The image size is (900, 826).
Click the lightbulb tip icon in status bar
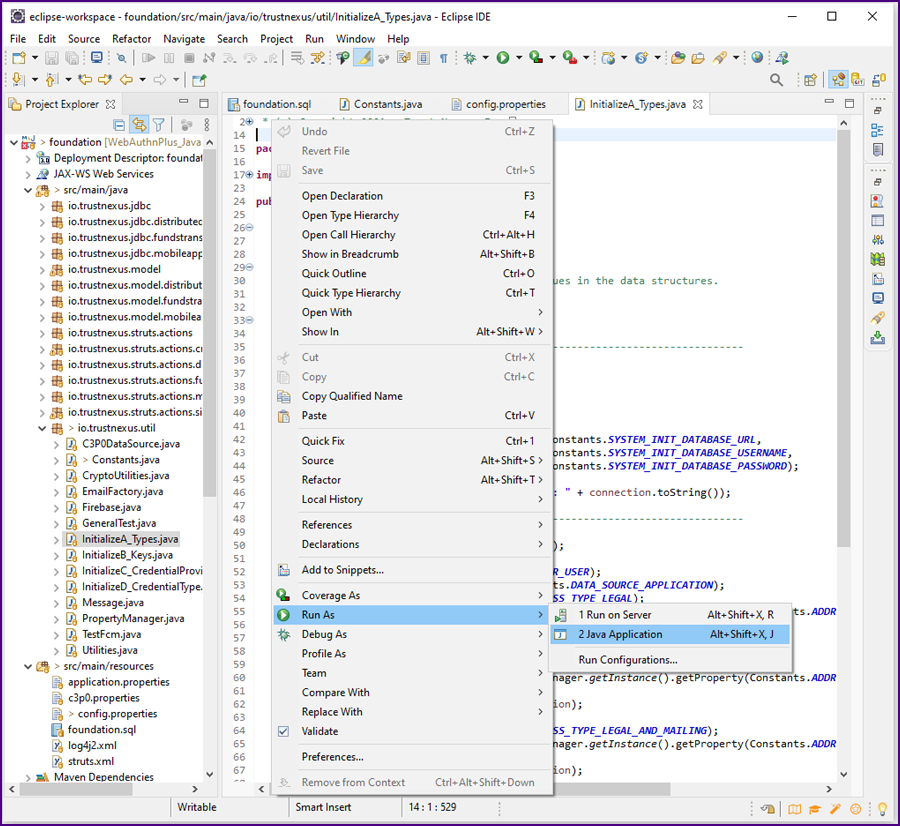pyautogui.click(x=882, y=809)
